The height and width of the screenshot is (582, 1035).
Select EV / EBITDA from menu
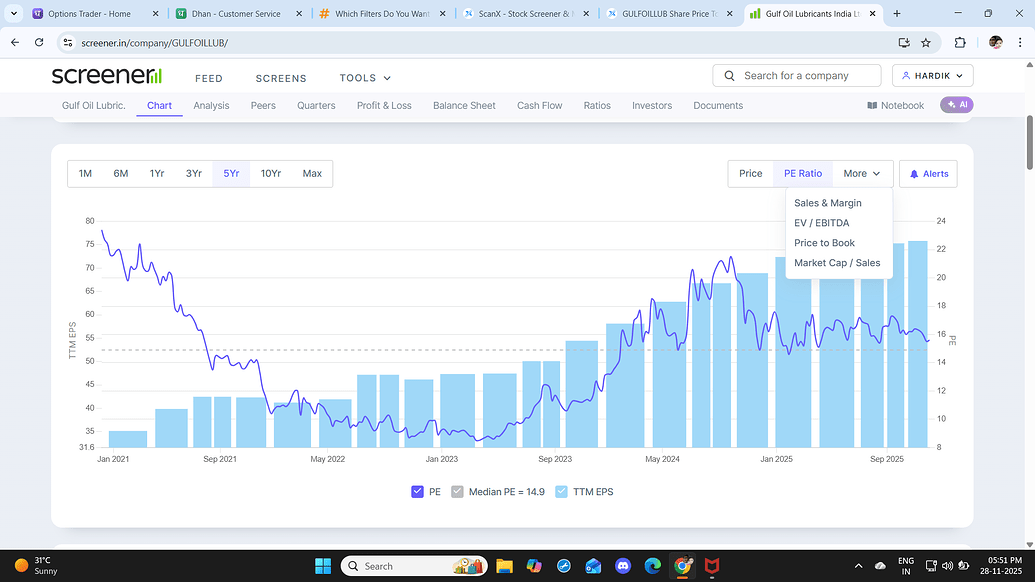821,223
